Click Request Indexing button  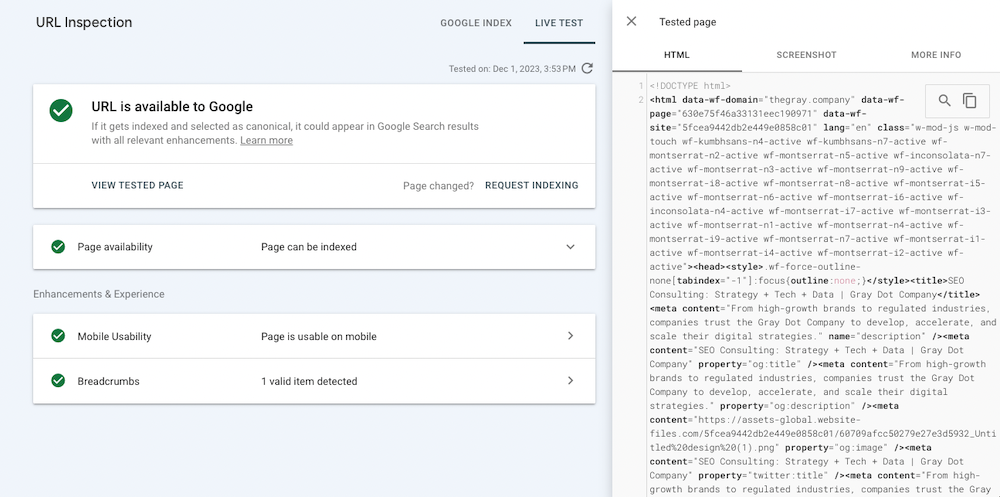point(531,185)
